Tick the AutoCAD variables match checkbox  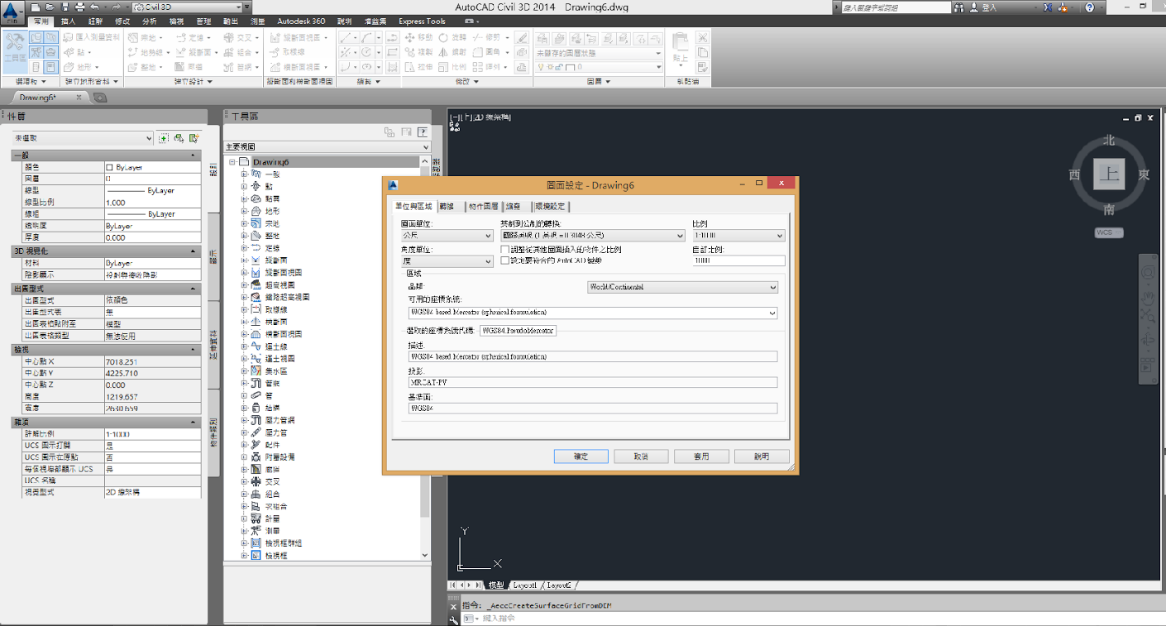click(505, 261)
